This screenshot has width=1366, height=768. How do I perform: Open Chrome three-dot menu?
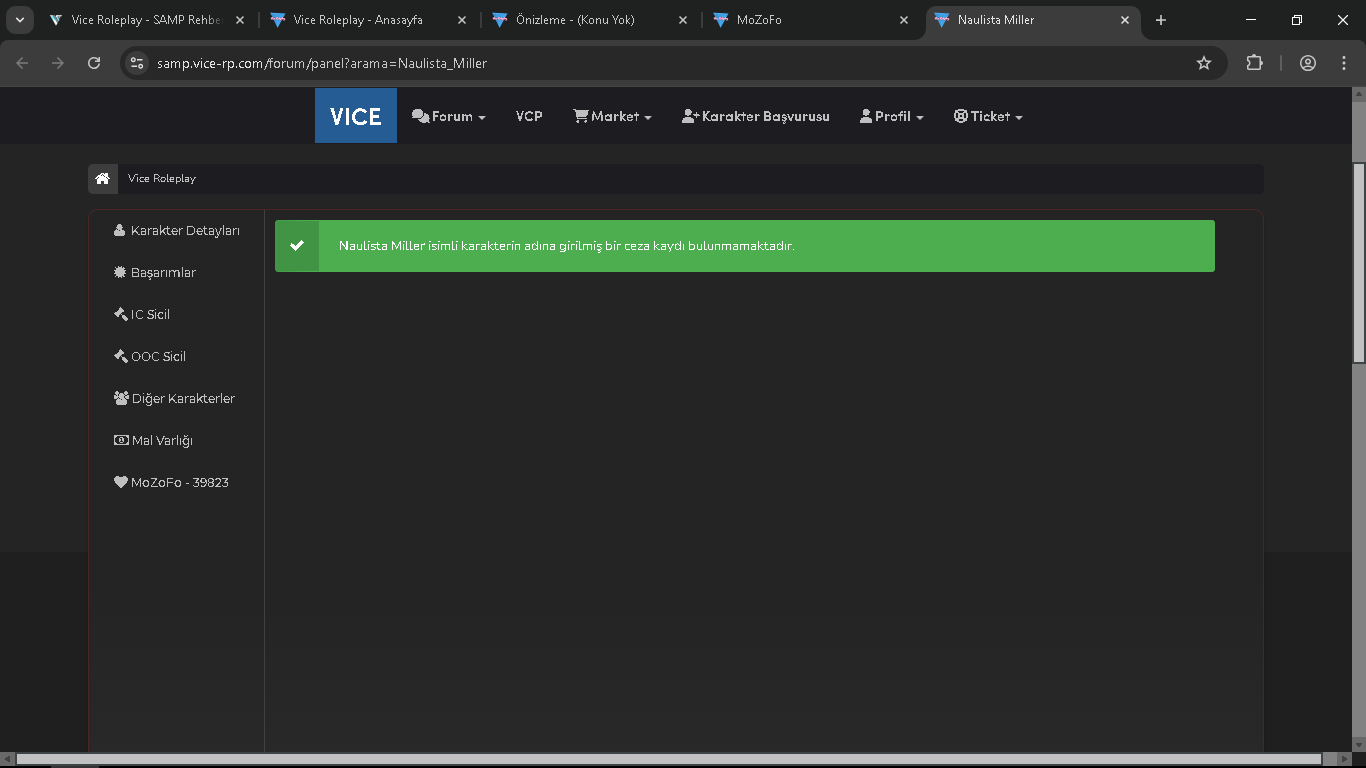pos(1344,63)
